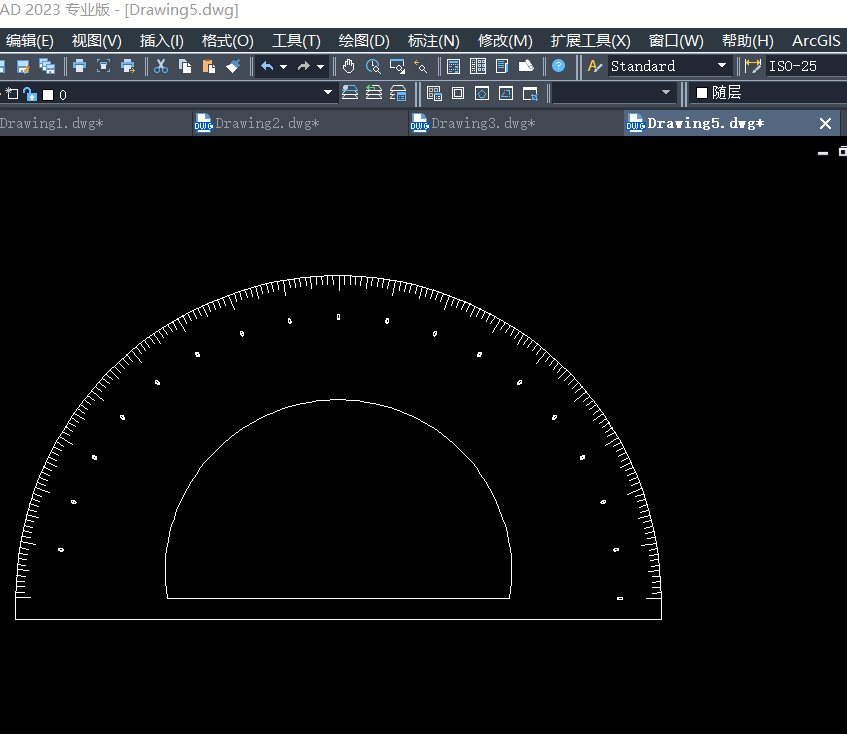Viewport: 847px width, 734px height.
Task: Open Print Preview icon
Action: pyautogui.click(x=103, y=66)
